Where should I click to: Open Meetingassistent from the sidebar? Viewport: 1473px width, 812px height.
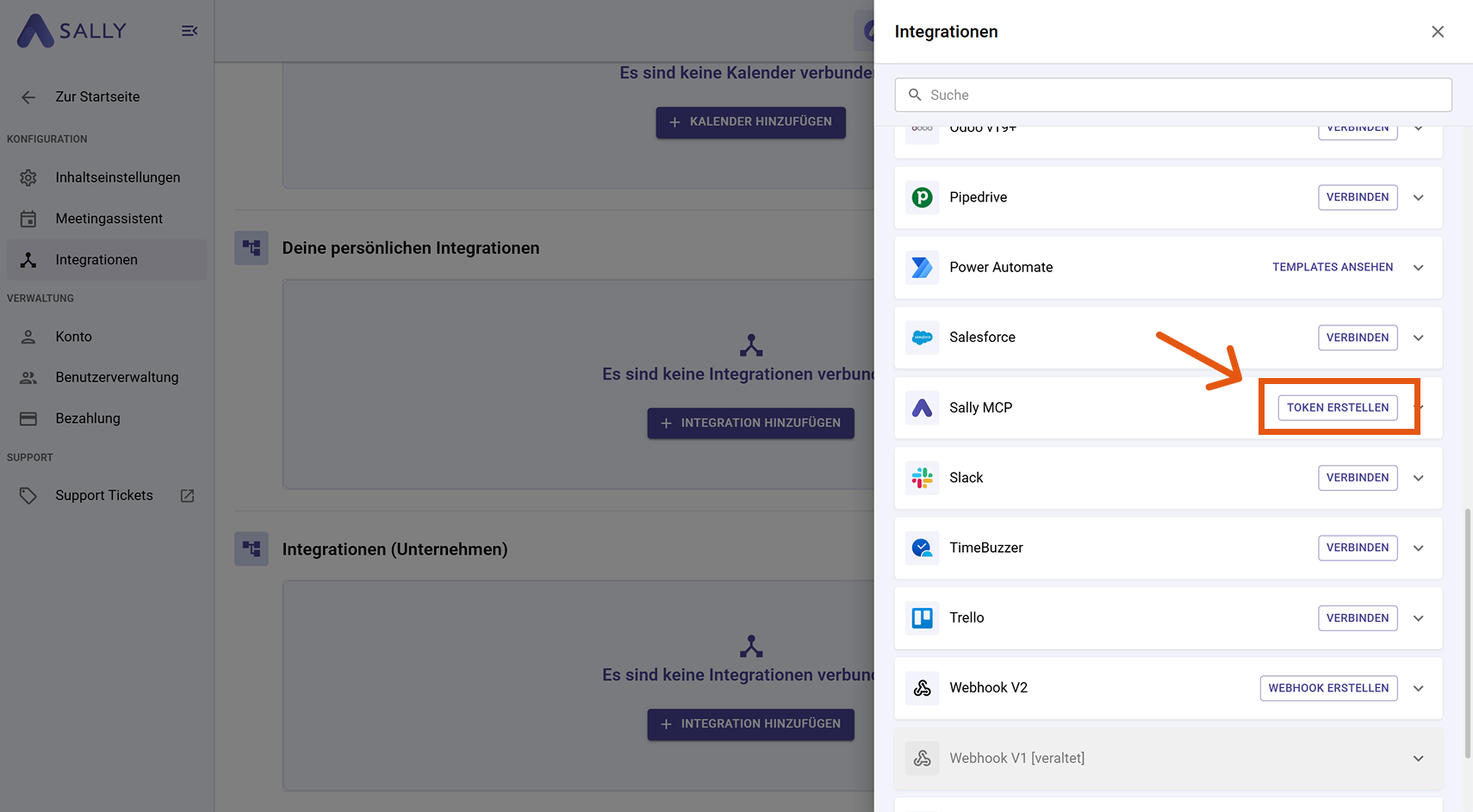pos(109,219)
